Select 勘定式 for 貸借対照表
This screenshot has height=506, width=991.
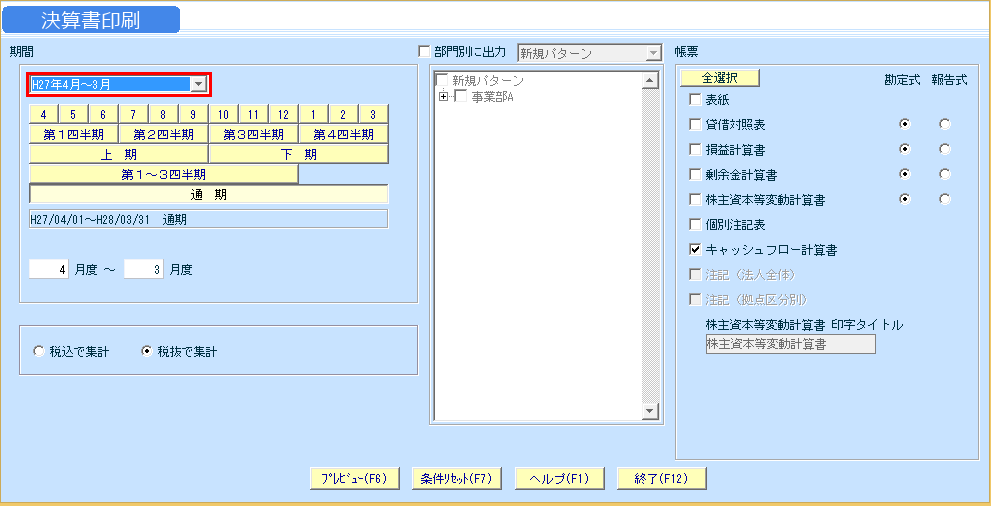pyautogui.click(x=905, y=124)
